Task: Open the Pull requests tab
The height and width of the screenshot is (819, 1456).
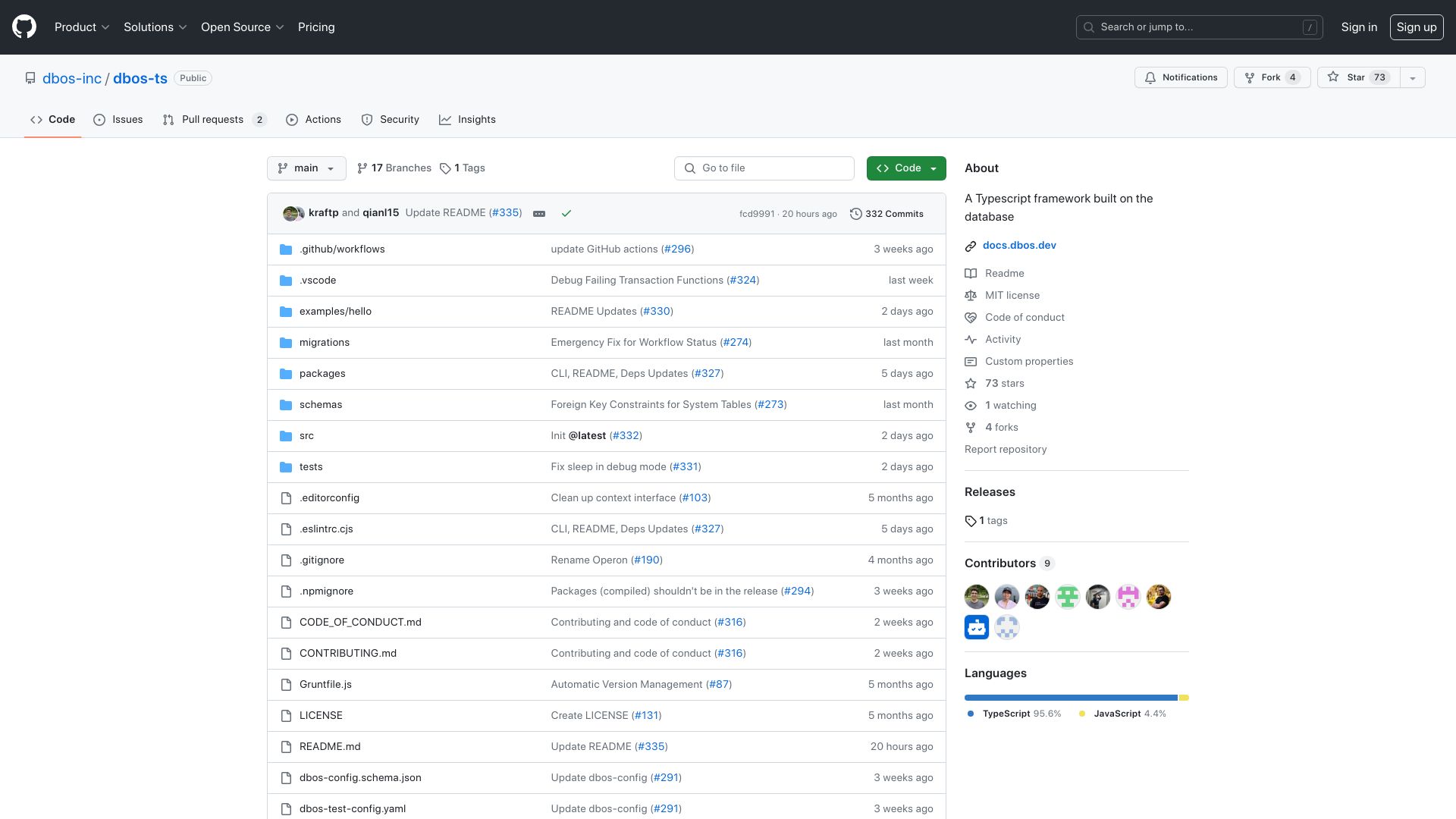Action: click(x=215, y=120)
